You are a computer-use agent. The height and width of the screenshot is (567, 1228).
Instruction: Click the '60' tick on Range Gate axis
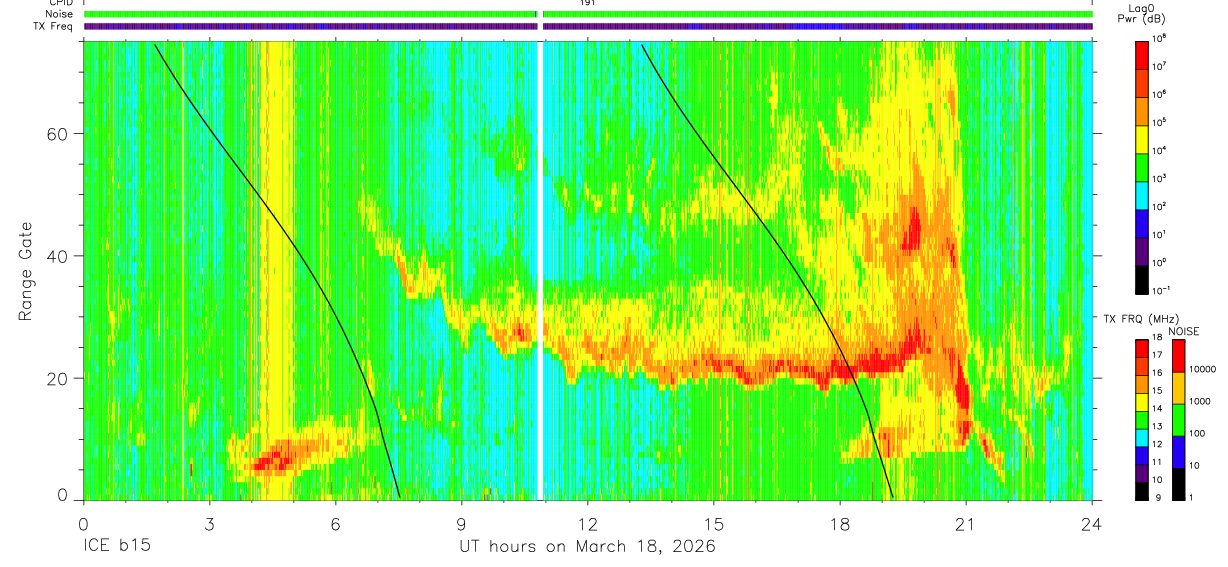pyautogui.click(x=57, y=134)
